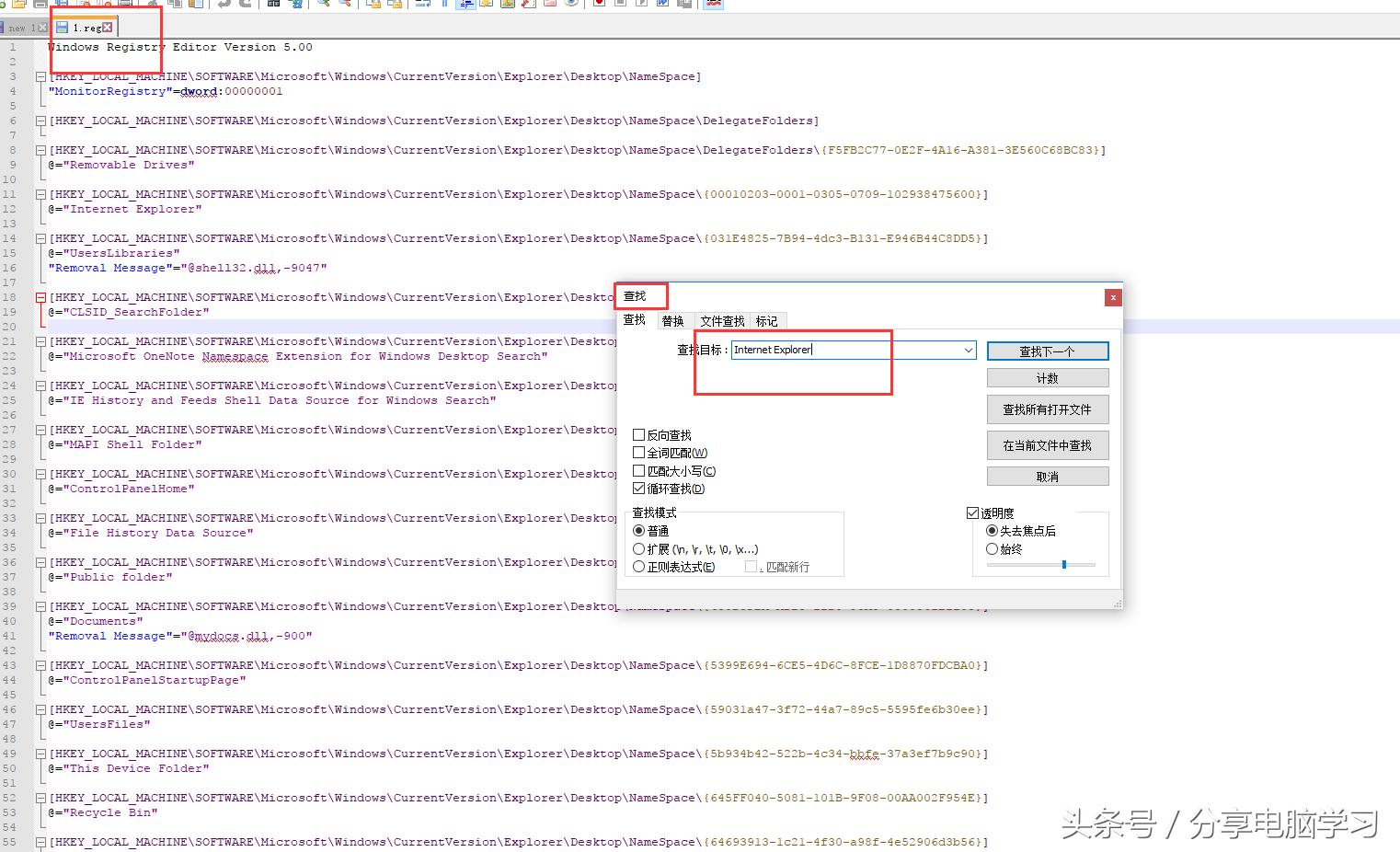Collapse the NameSpace registry key on line 3
Viewport: 1400px width, 852px height.
pyautogui.click(x=40, y=76)
